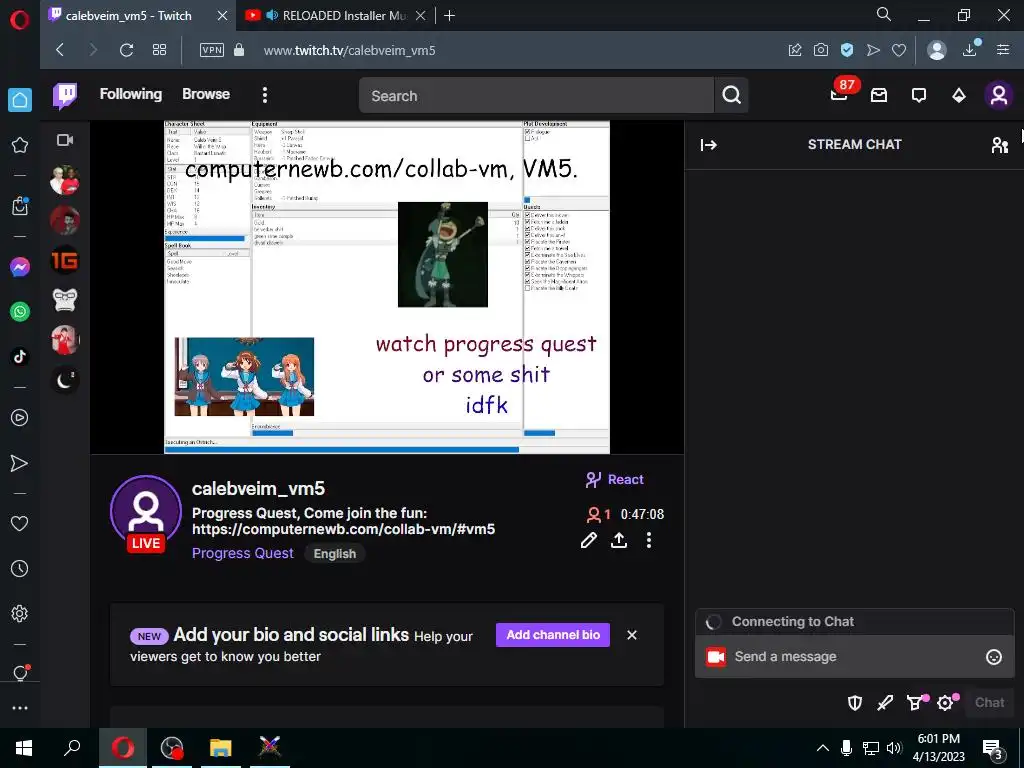Open chat settings gear
Viewport: 1024px width, 768px height.
[946, 703]
